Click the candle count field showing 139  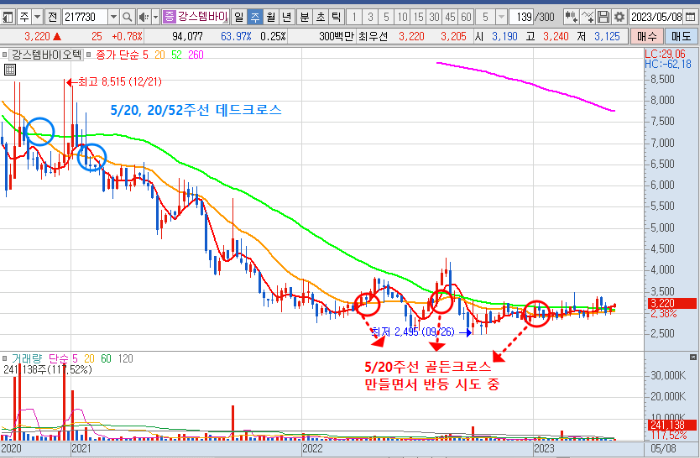(523, 17)
